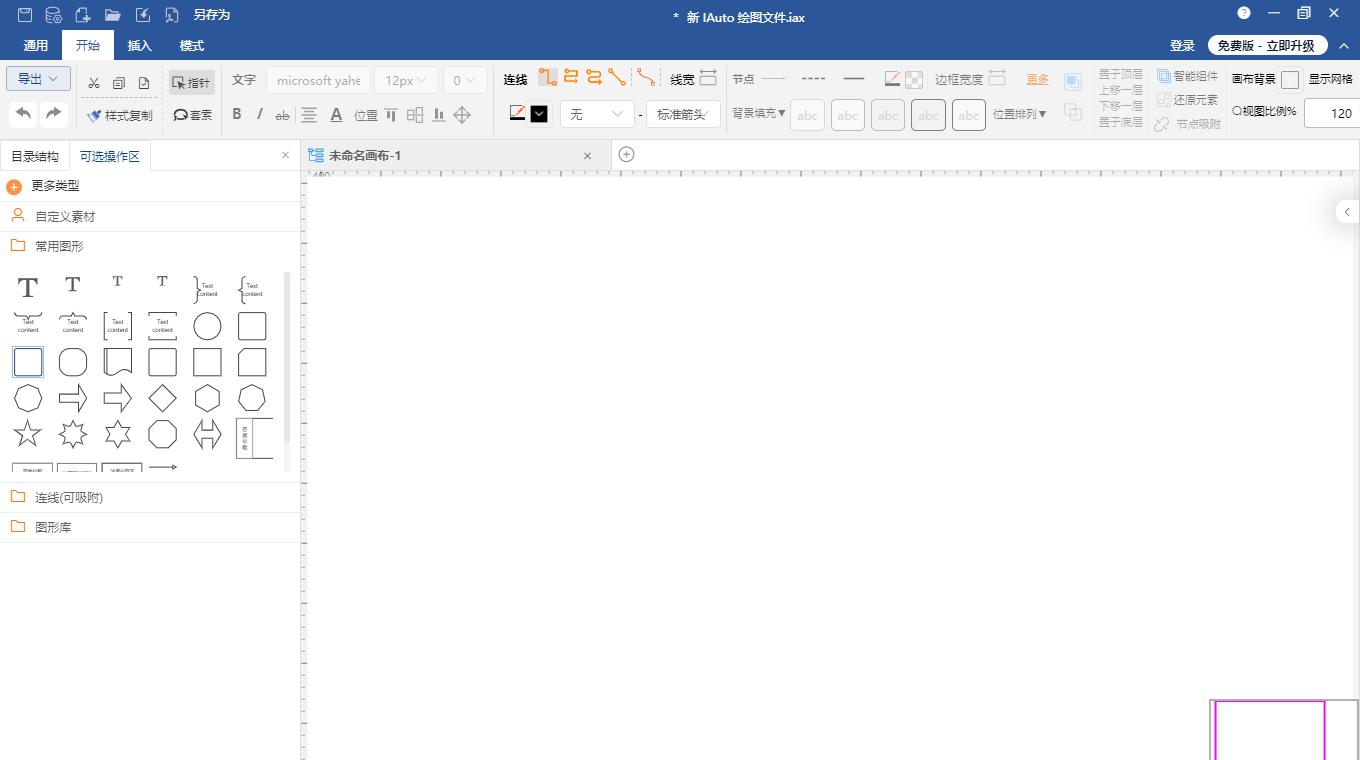Open the export (导出) dropdown
This screenshot has width=1360, height=760.
coord(38,79)
